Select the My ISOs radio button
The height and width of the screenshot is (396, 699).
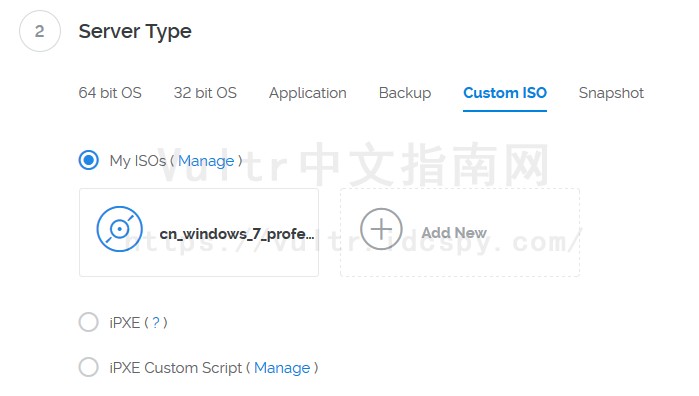click(89, 160)
